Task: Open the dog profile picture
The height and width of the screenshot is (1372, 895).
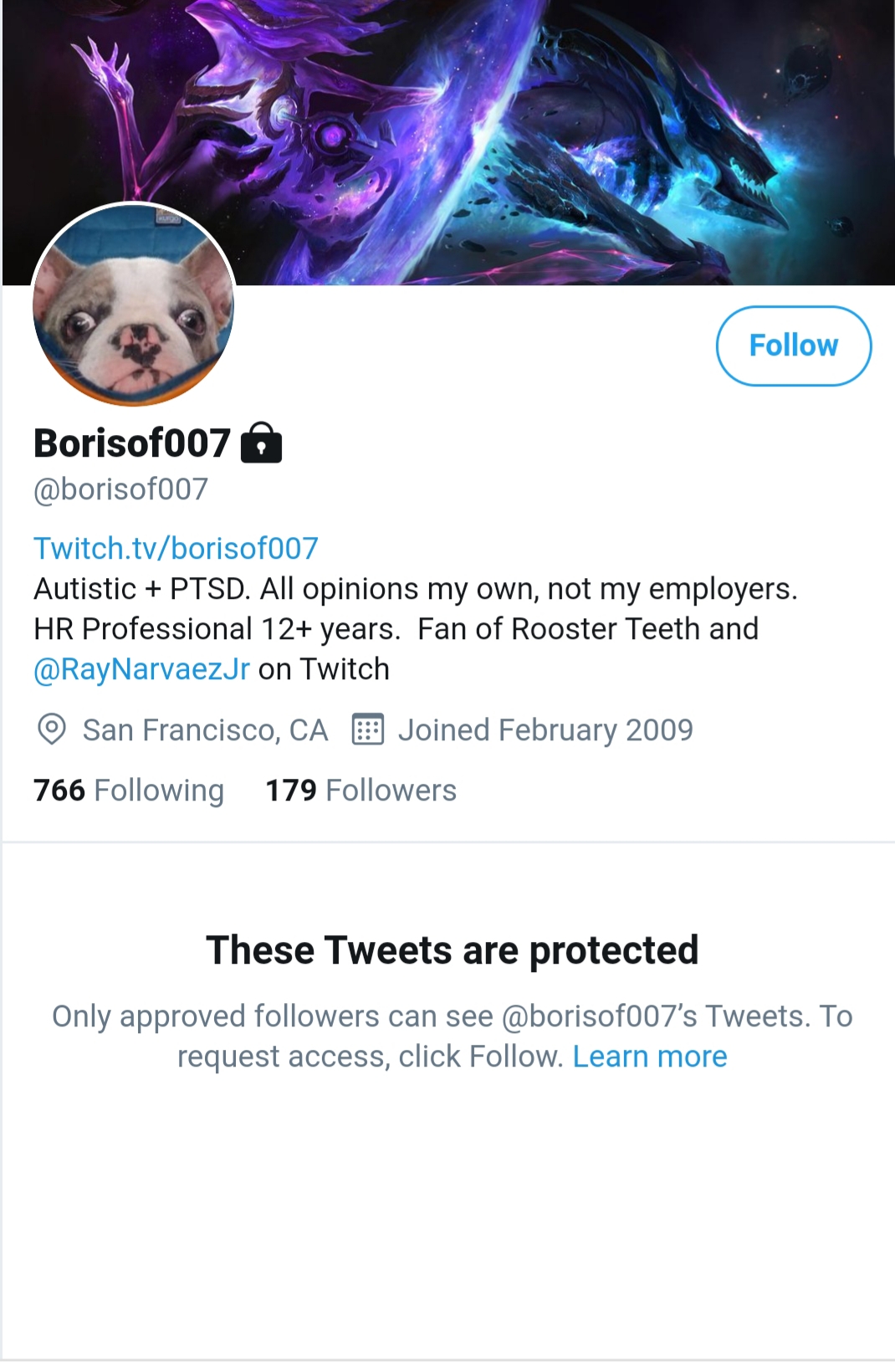Action: coord(133,305)
